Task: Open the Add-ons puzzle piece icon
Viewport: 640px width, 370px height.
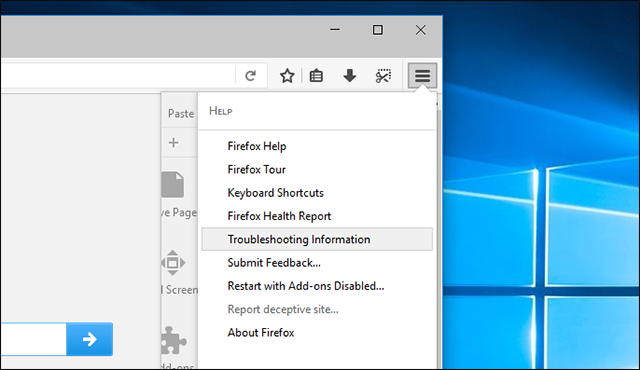Action: coord(173,340)
